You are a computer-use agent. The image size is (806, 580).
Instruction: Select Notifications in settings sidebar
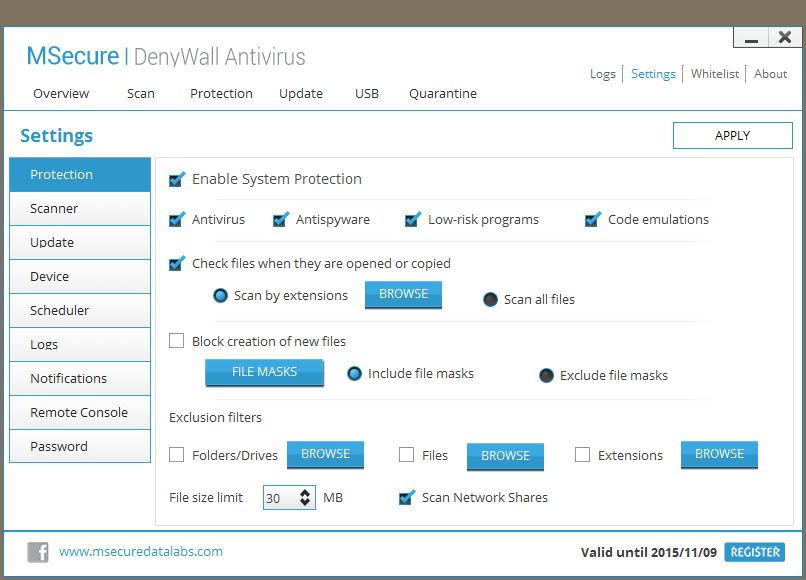click(x=80, y=378)
